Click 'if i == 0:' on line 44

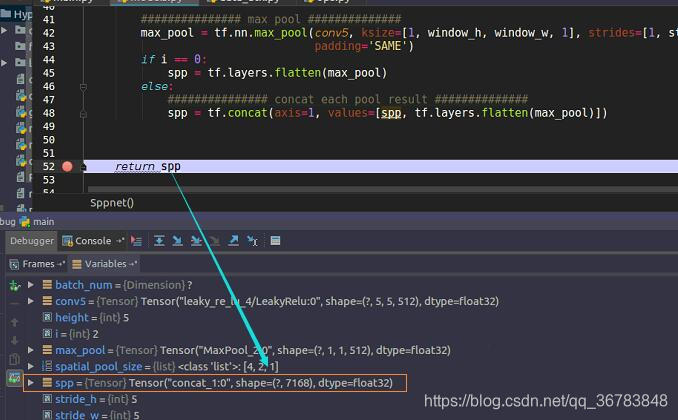[x=174, y=59]
